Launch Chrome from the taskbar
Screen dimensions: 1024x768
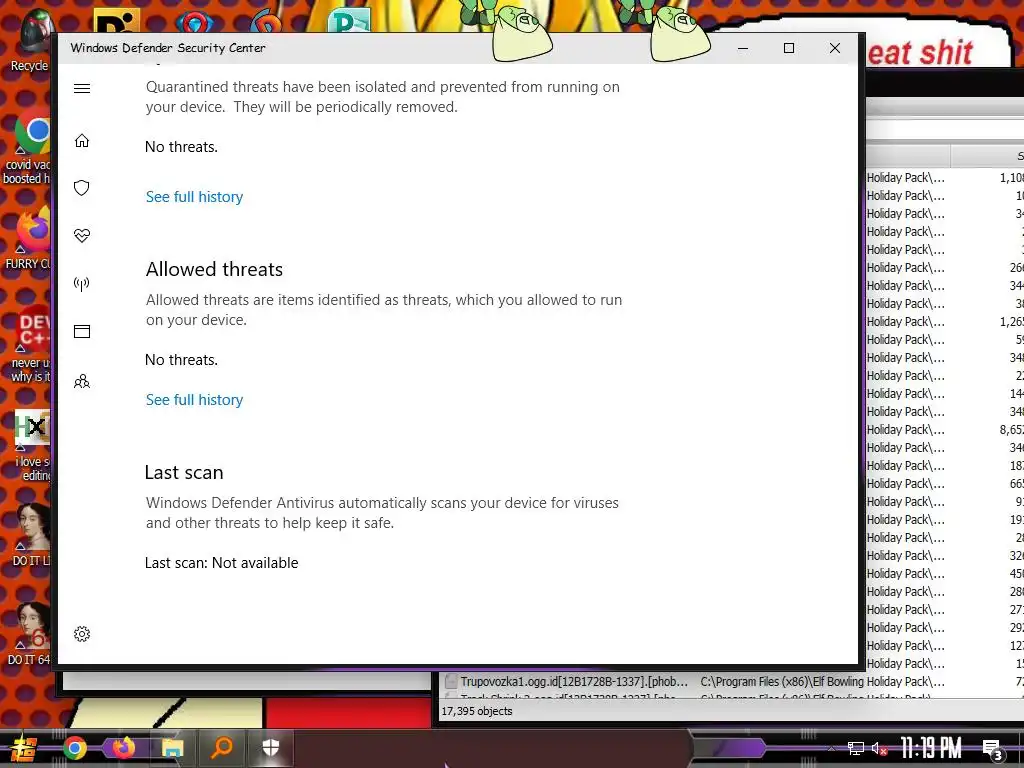pyautogui.click(x=75, y=748)
